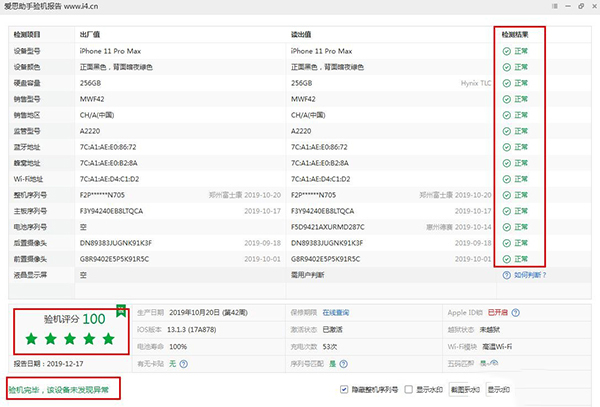This screenshot has width=600, height=407.
Task: Click the check icon in 电池序列号 row
Action: click(507, 226)
